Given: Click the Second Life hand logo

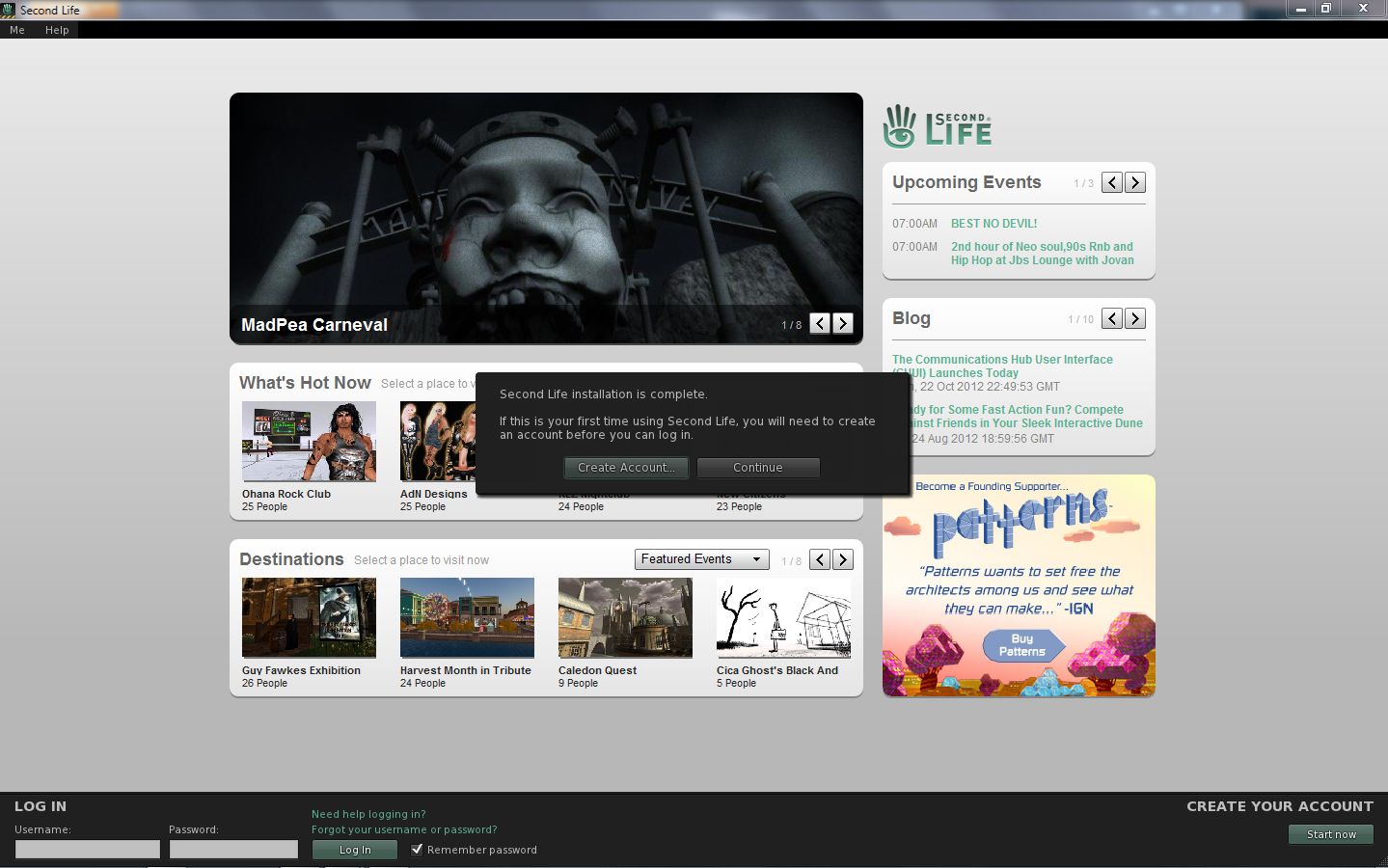Looking at the screenshot, I should pyautogui.click(x=899, y=126).
